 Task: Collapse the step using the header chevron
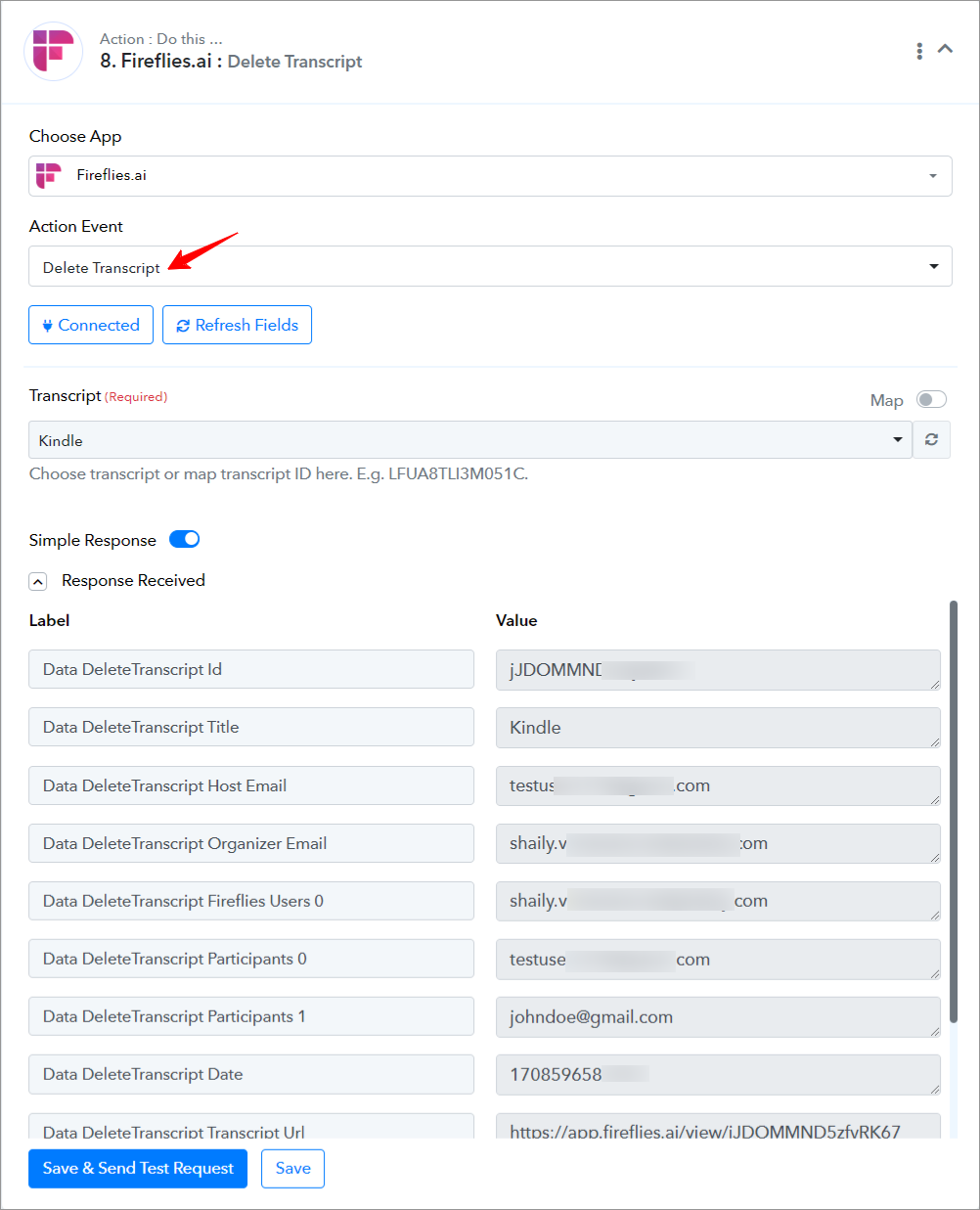pyautogui.click(x=945, y=49)
